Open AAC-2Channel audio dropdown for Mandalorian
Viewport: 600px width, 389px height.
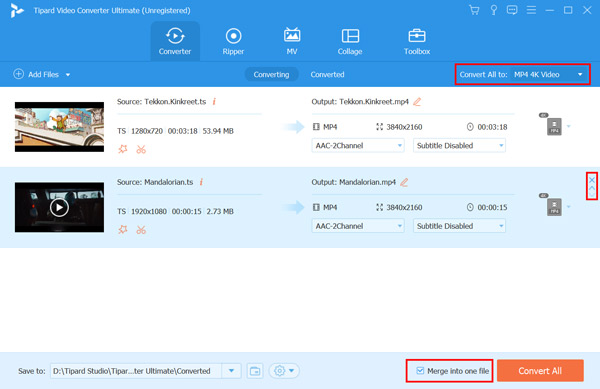[x=358, y=226]
